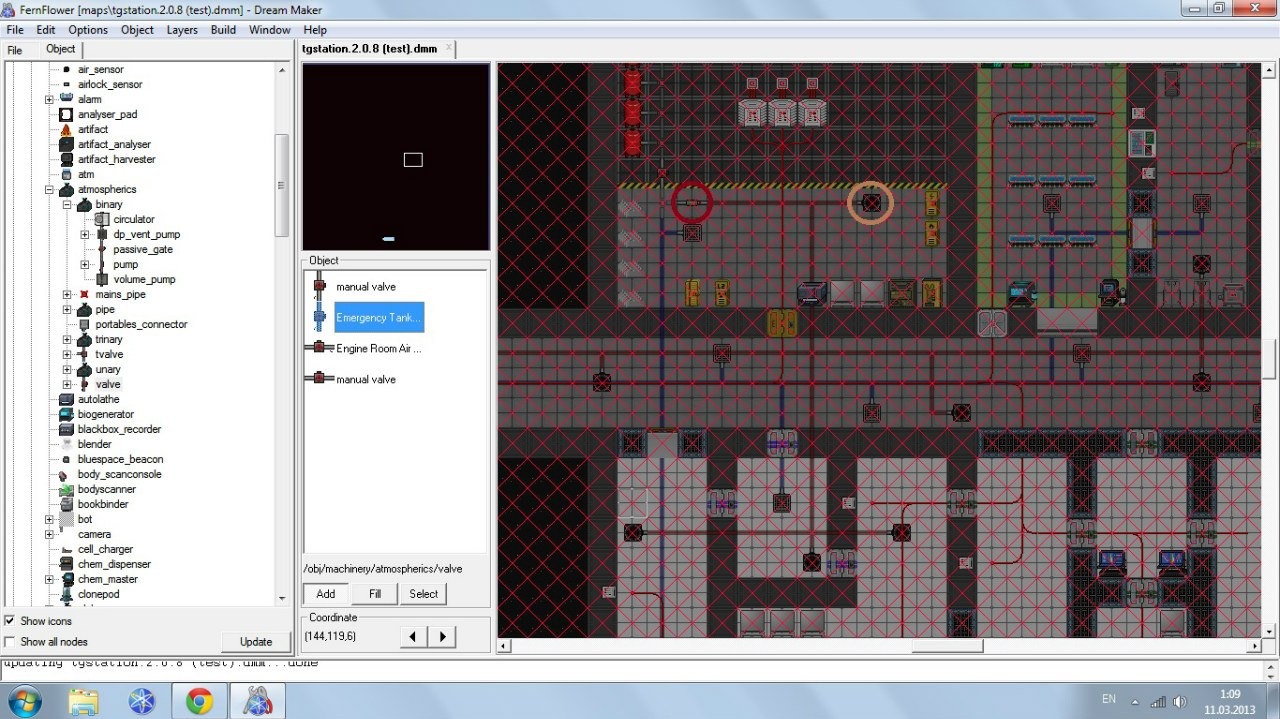This screenshot has height=719, width=1280.
Task: Click the analyser_pad icon in the tree
Action: coord(66,114)
